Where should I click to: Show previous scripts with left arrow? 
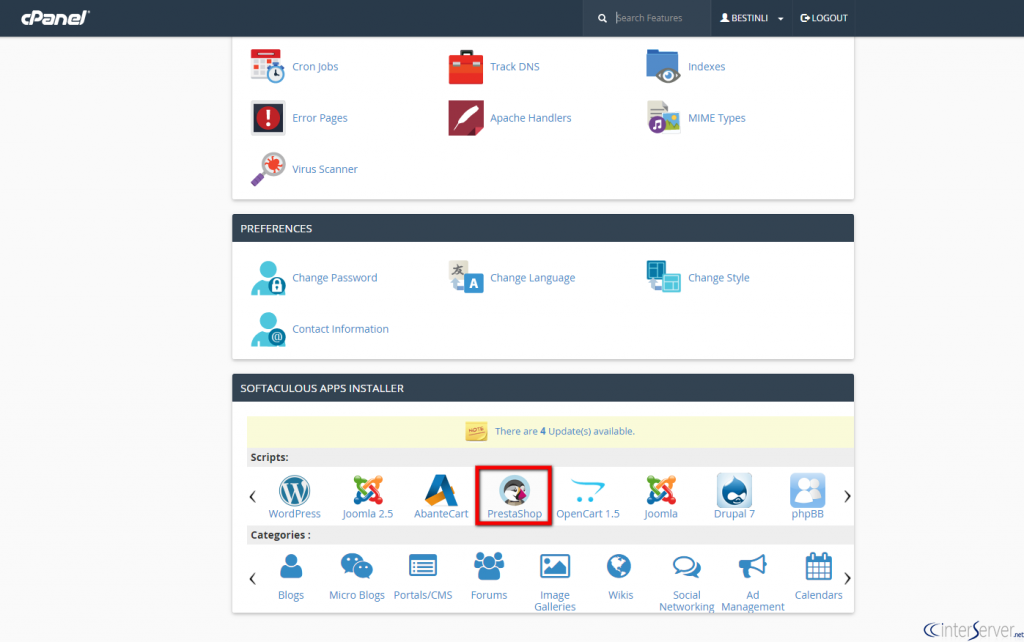253,496
